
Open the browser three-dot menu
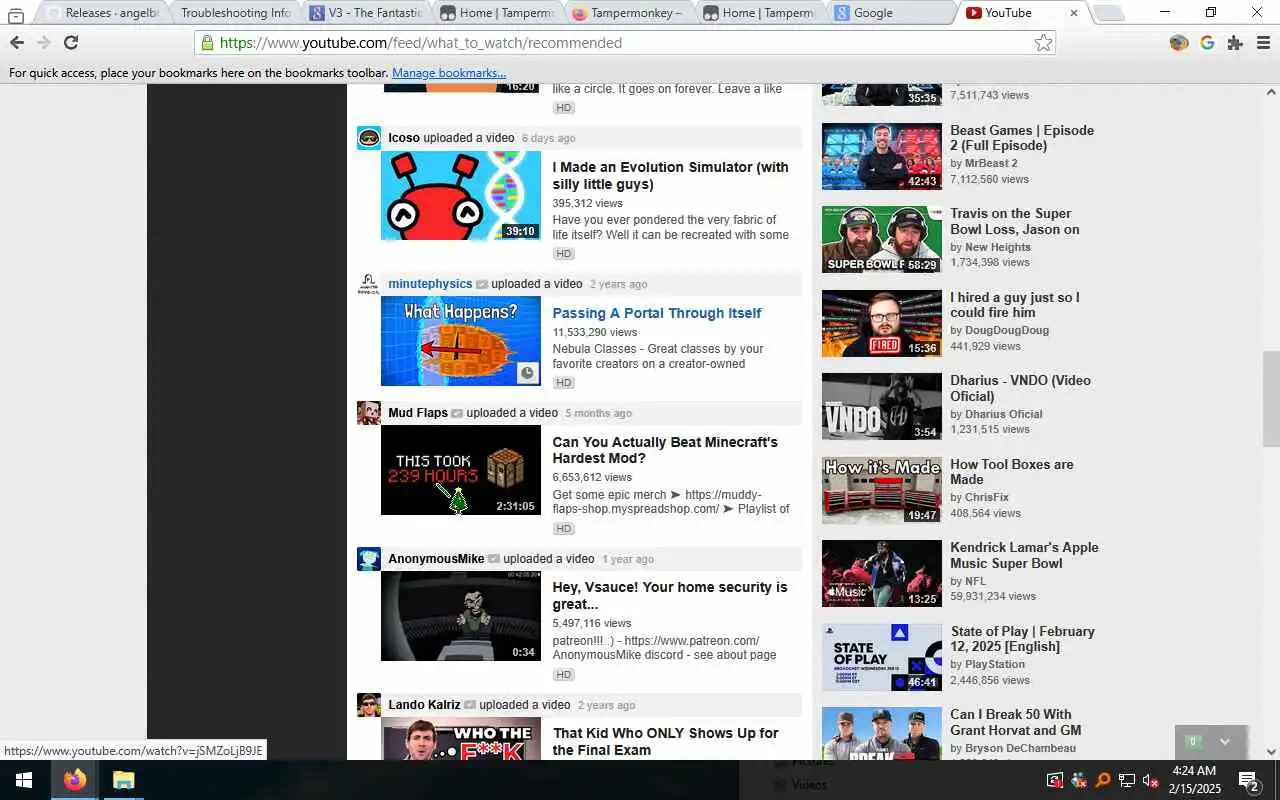[x=1263, y=43]
